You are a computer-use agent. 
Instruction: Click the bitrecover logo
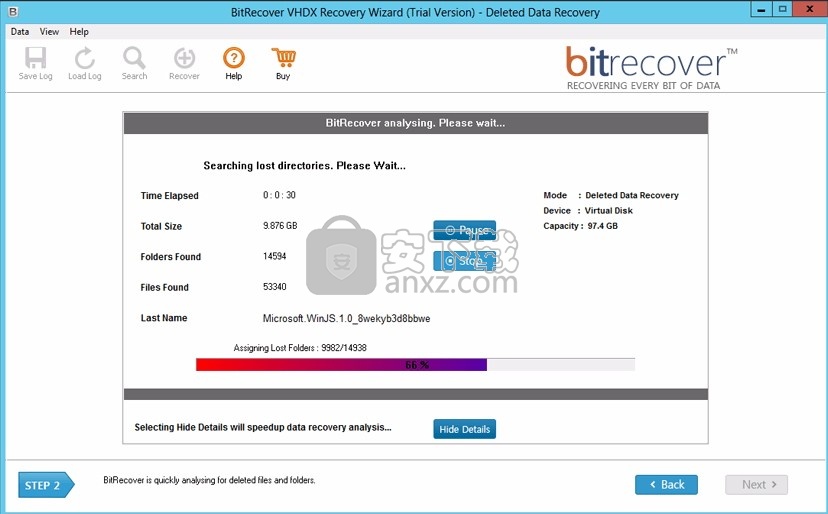click(651, 68)
